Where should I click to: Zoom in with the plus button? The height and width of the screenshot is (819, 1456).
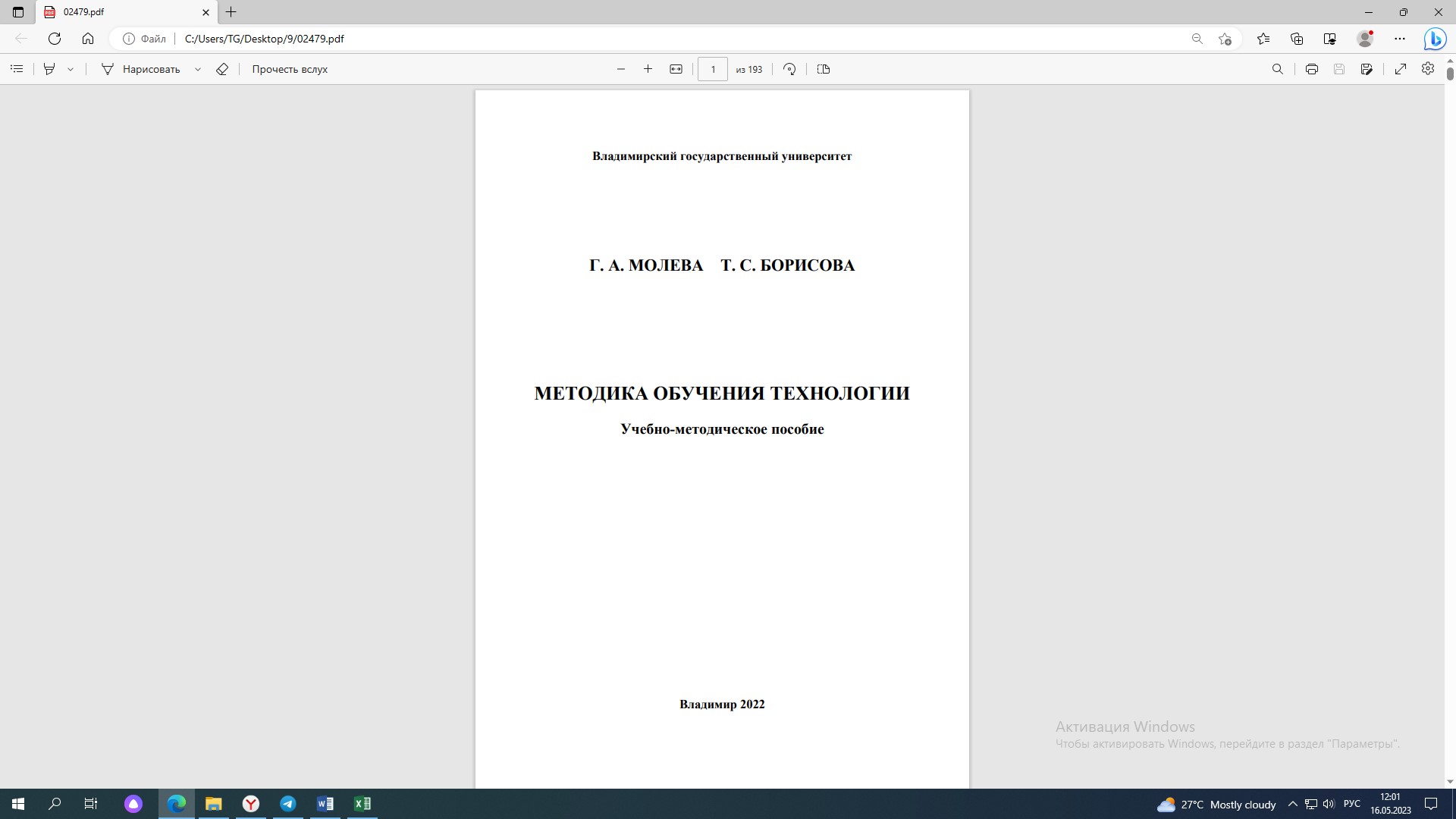click(x=648, y=69)
